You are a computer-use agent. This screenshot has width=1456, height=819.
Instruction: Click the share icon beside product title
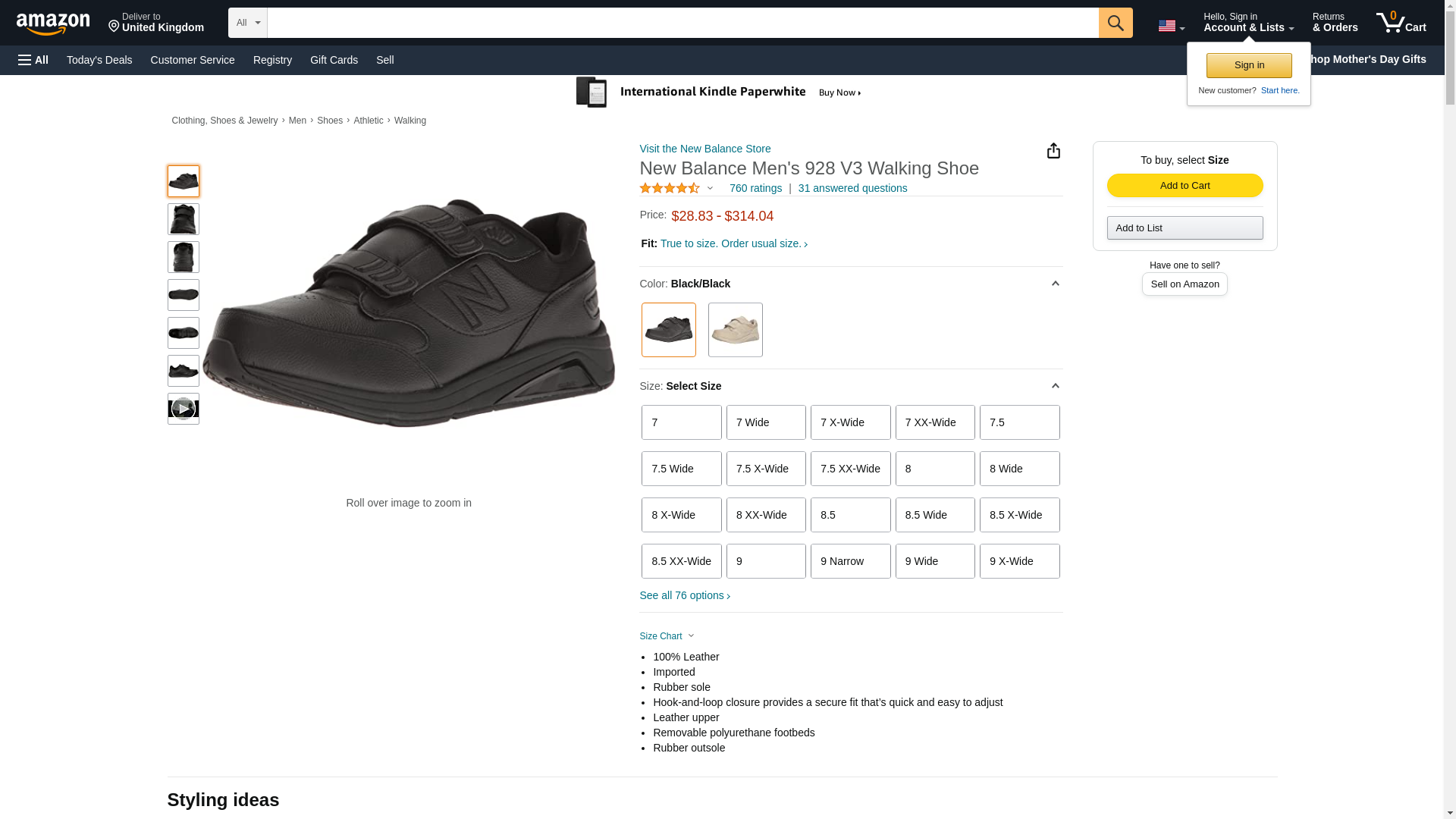point(1053,151)
